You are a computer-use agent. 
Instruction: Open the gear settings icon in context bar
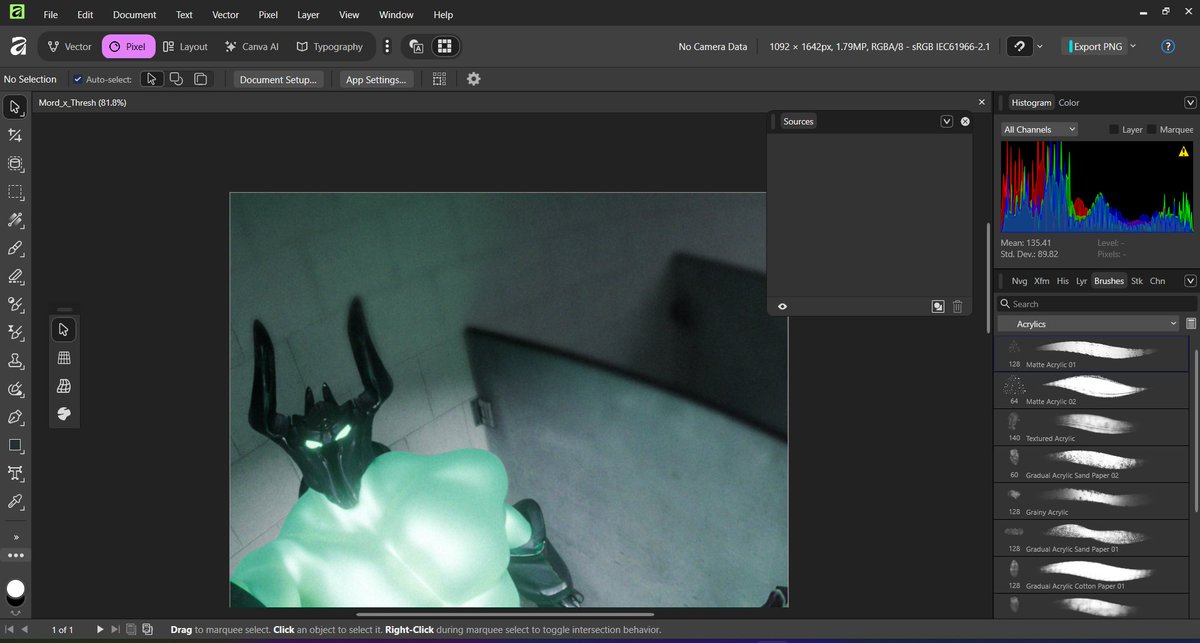474,79
